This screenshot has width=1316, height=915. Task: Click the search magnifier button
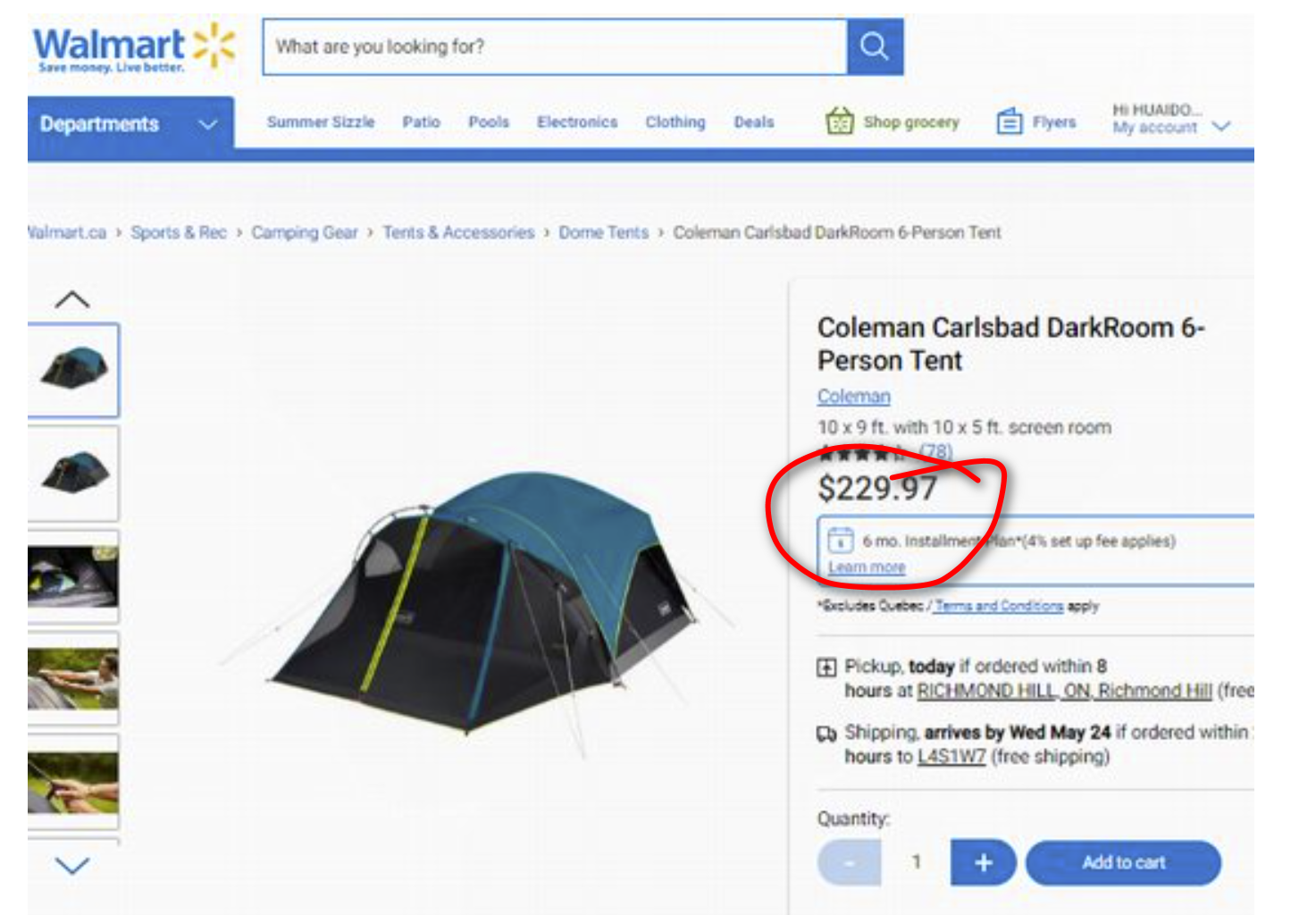[x=874, y=46]
